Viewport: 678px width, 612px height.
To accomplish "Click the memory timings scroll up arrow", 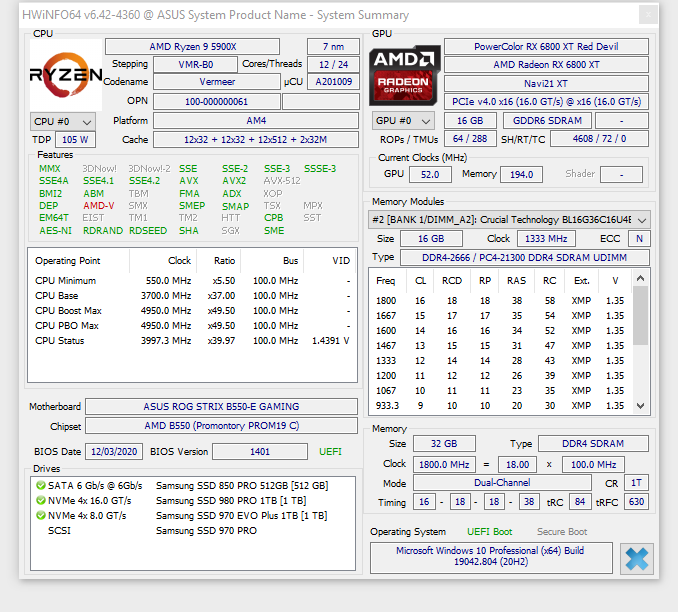I will click(x=640, y=278).
